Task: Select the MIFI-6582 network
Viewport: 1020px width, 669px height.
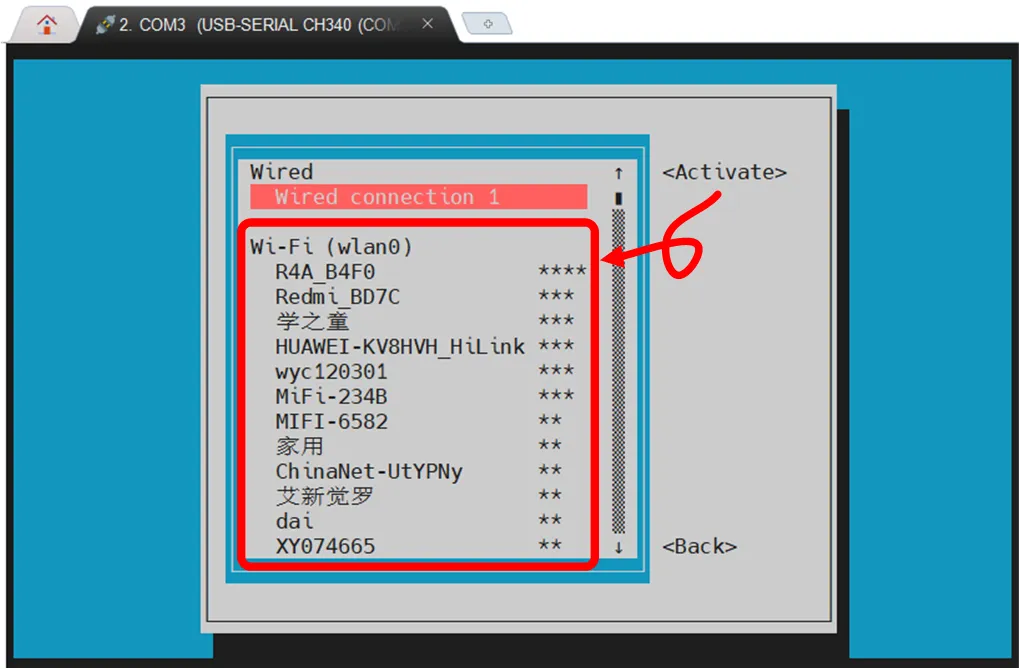Action: tap(418, 421)
